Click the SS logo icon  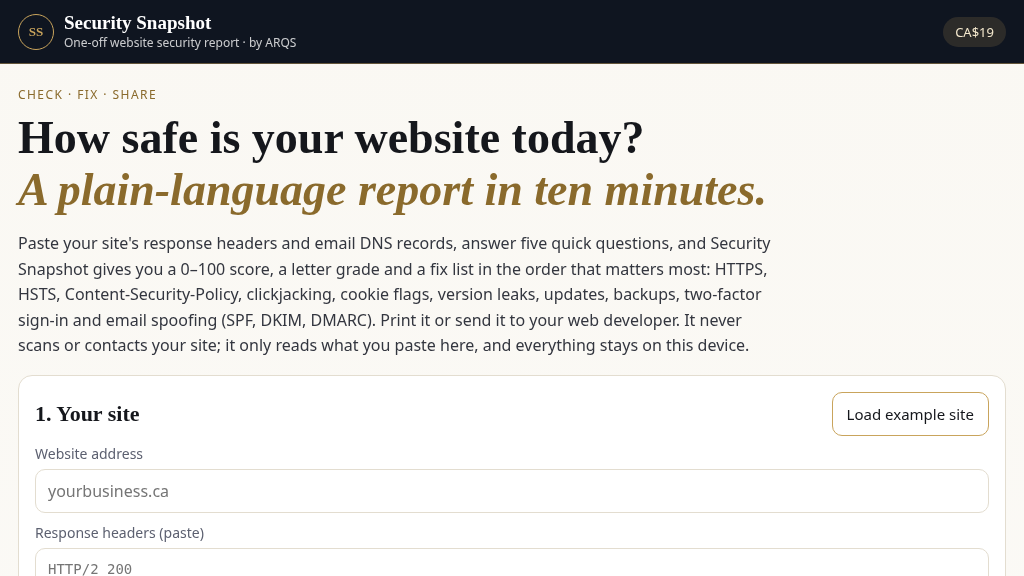(x=36, y=32)
